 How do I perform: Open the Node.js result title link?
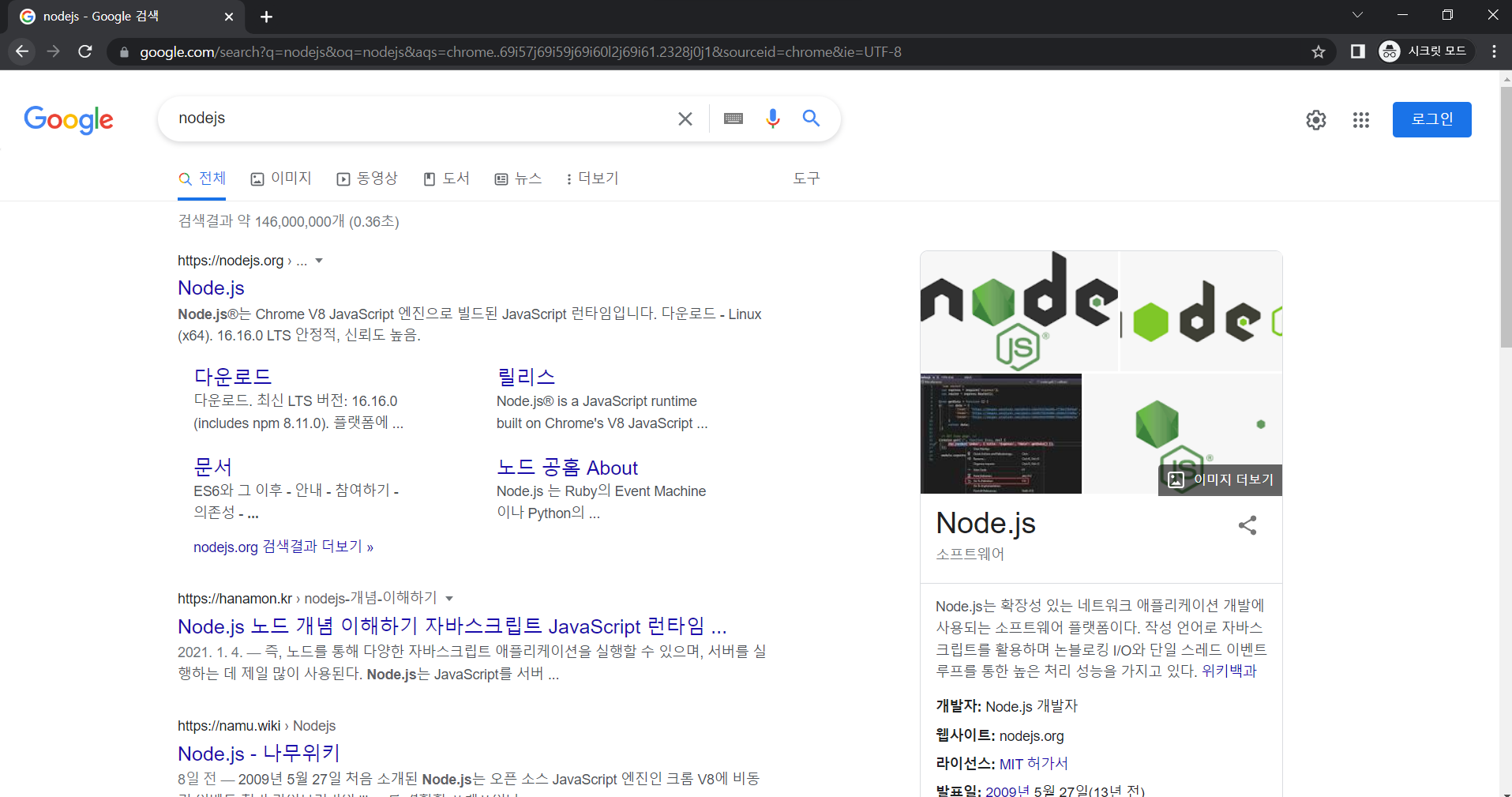pyautogui.click(x=211, y=288)
